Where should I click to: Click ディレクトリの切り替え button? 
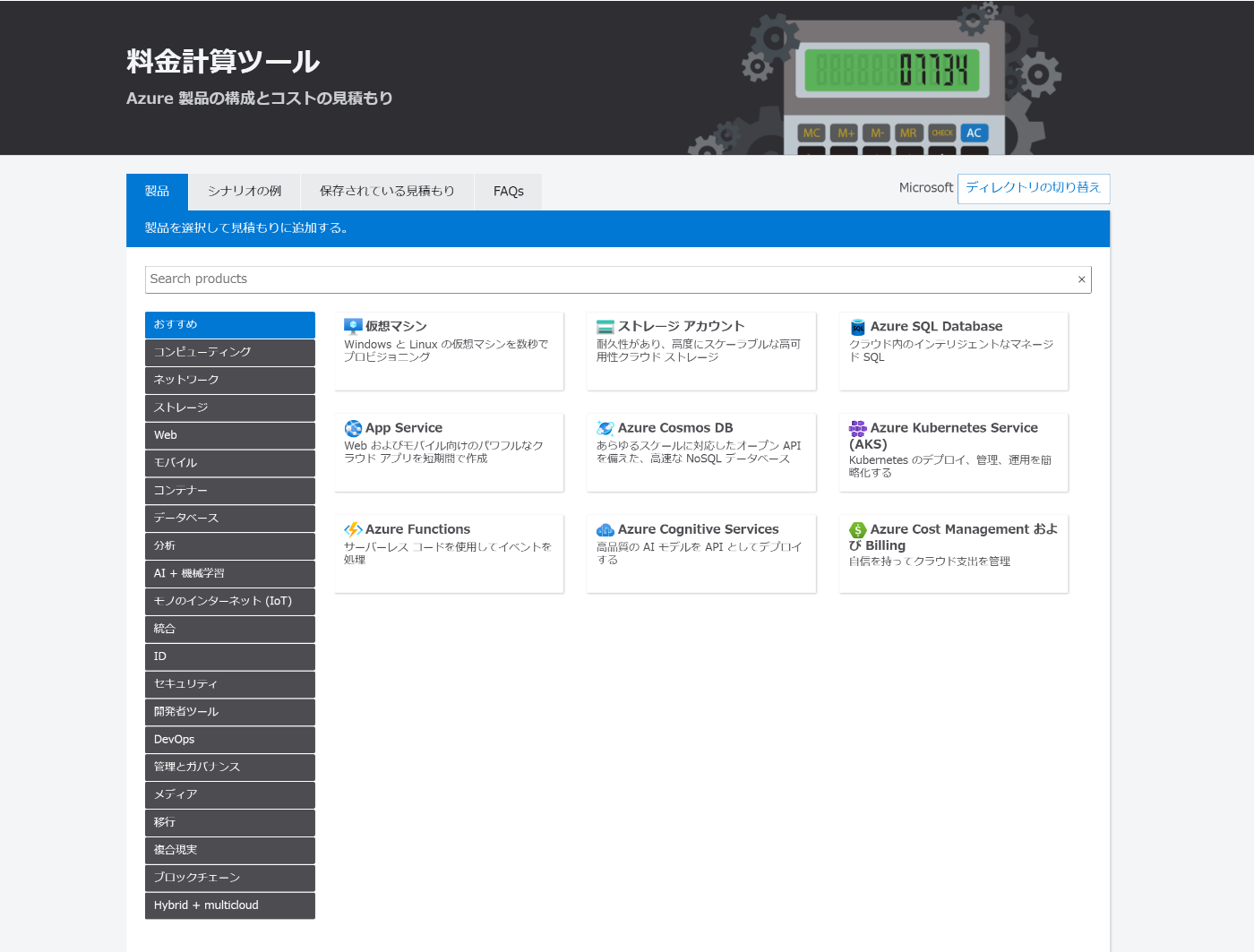point(1034,188)
